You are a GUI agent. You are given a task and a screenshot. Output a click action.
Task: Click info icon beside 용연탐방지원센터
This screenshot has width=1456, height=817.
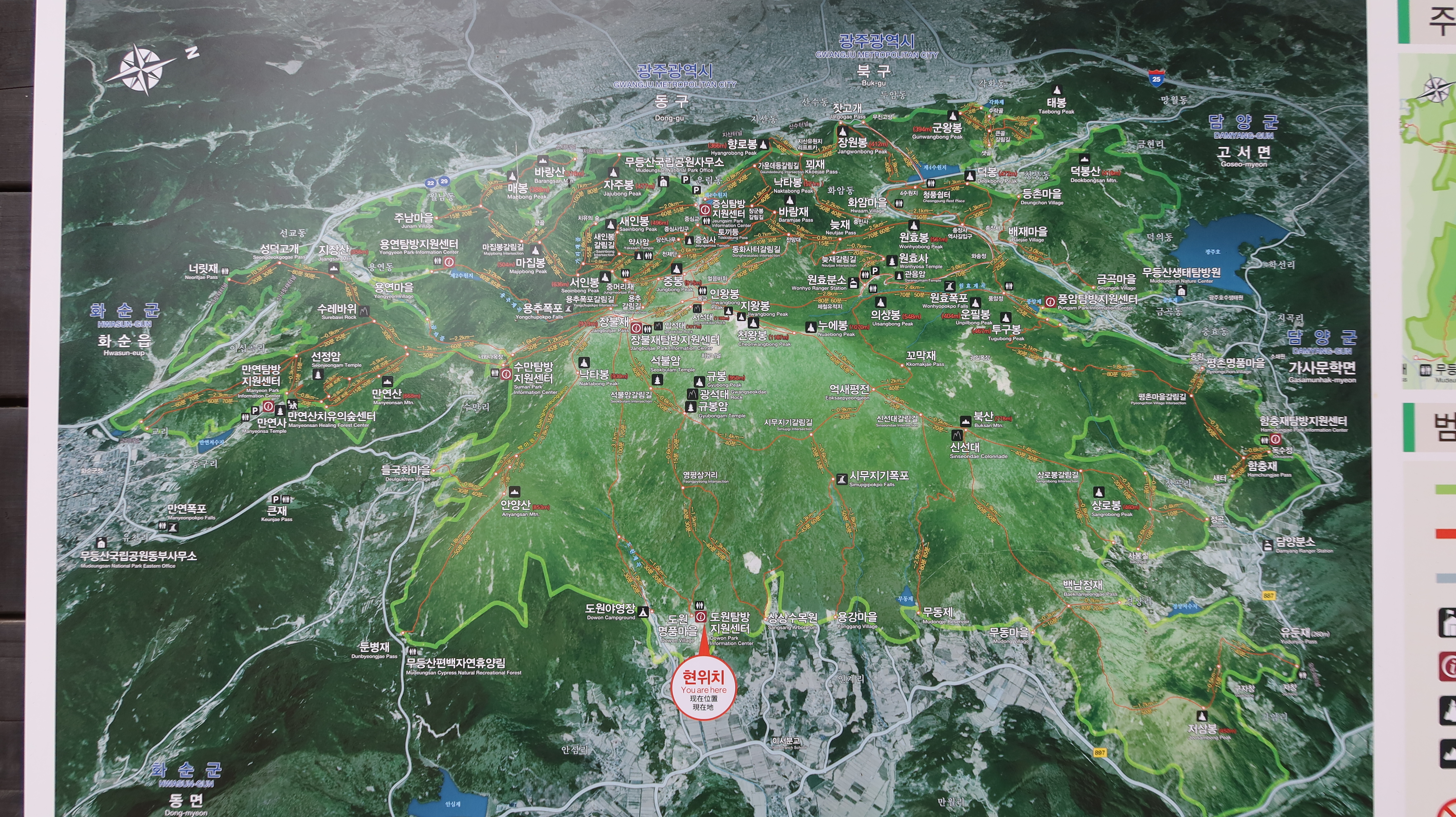pos(449,262)
